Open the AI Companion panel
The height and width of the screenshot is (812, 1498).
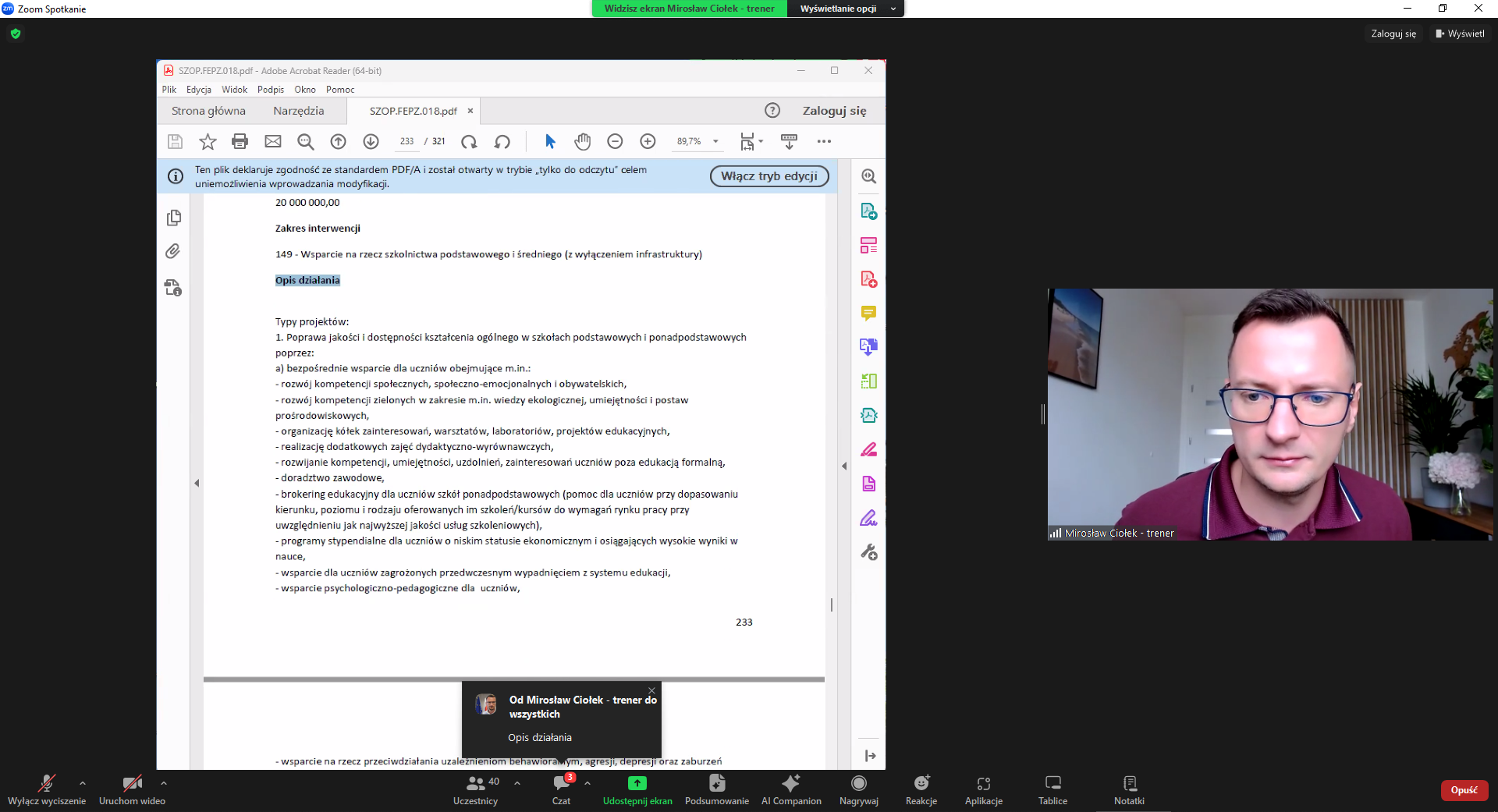(x=790, y=783)
